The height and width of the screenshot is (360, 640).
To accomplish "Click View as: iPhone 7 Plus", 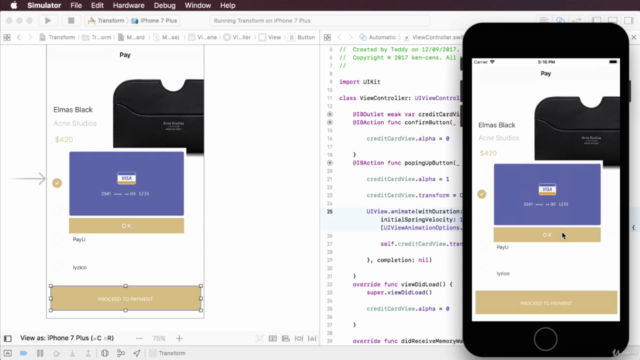I will [x=67, y=338].
